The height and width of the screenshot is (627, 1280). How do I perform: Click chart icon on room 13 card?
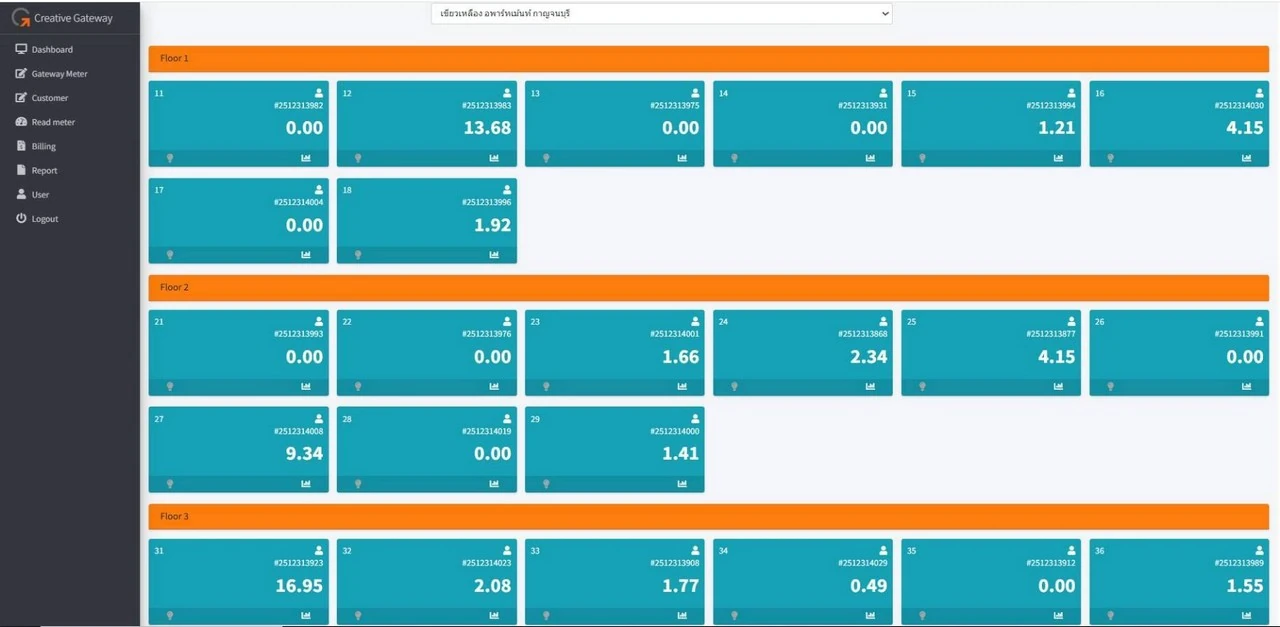point(682,158)
